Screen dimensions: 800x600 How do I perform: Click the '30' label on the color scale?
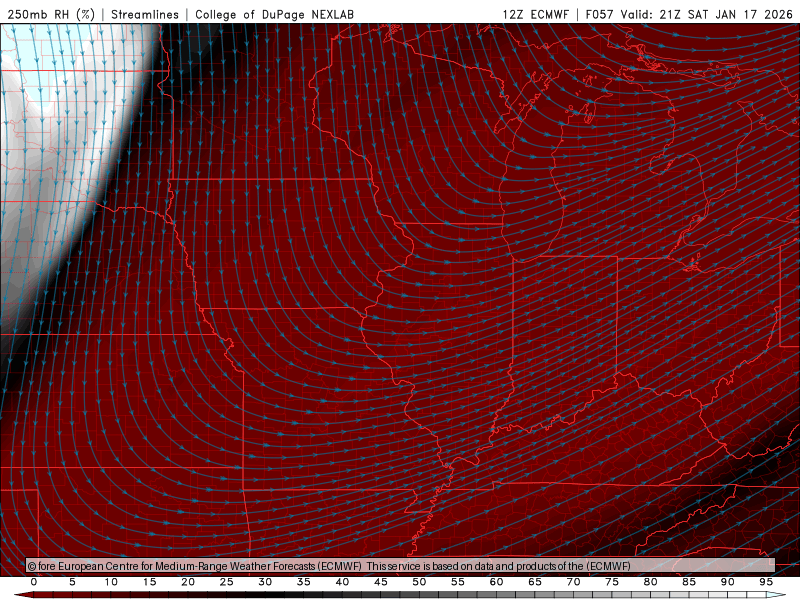coord(265,582)
